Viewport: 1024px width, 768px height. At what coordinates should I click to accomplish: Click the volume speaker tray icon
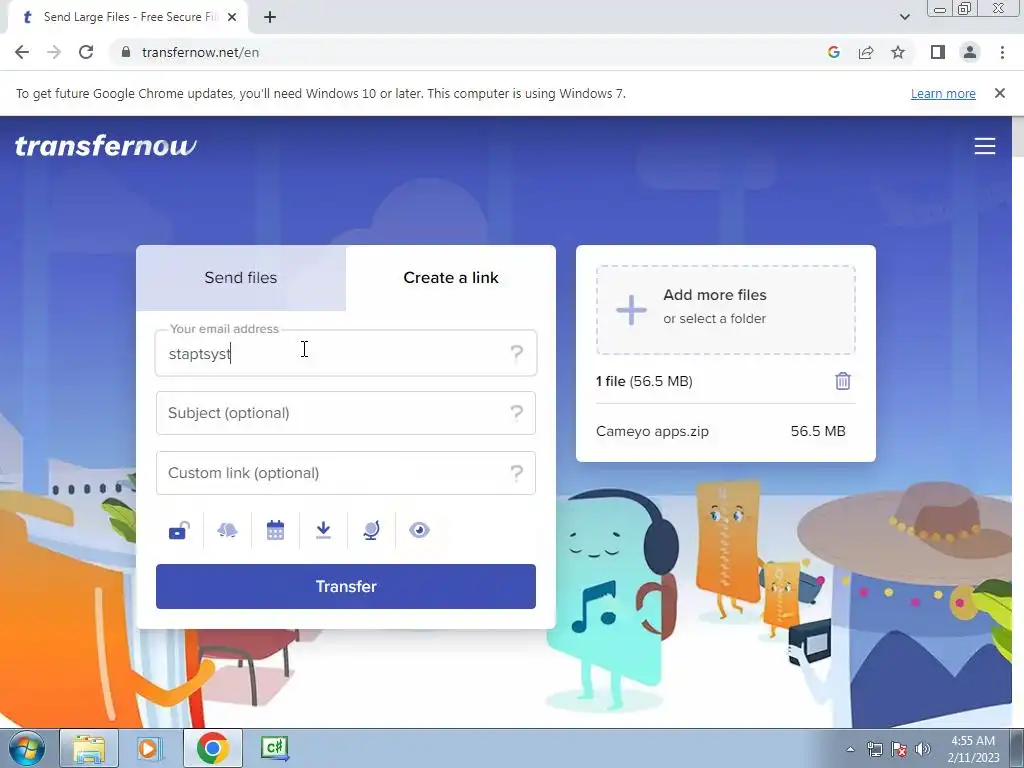[923, 749]
